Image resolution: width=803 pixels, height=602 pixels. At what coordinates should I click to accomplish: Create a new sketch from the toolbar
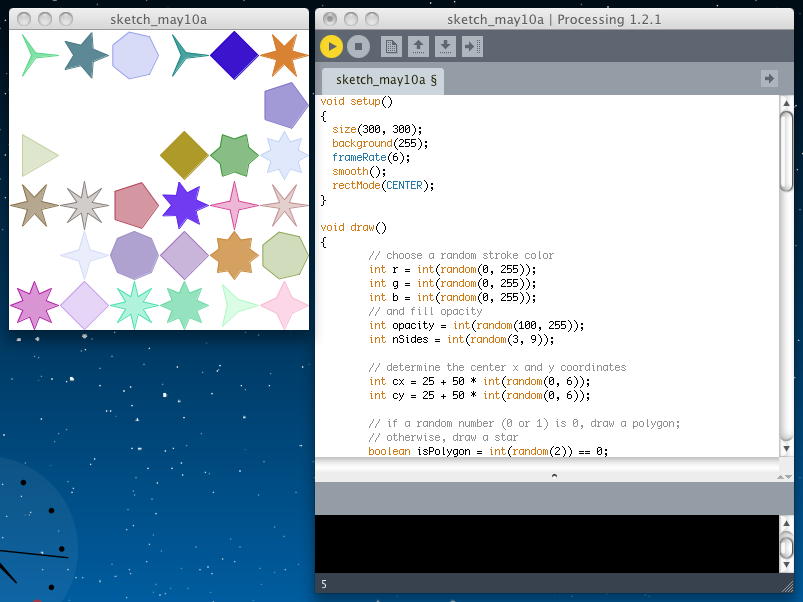(x=392, y=46)
